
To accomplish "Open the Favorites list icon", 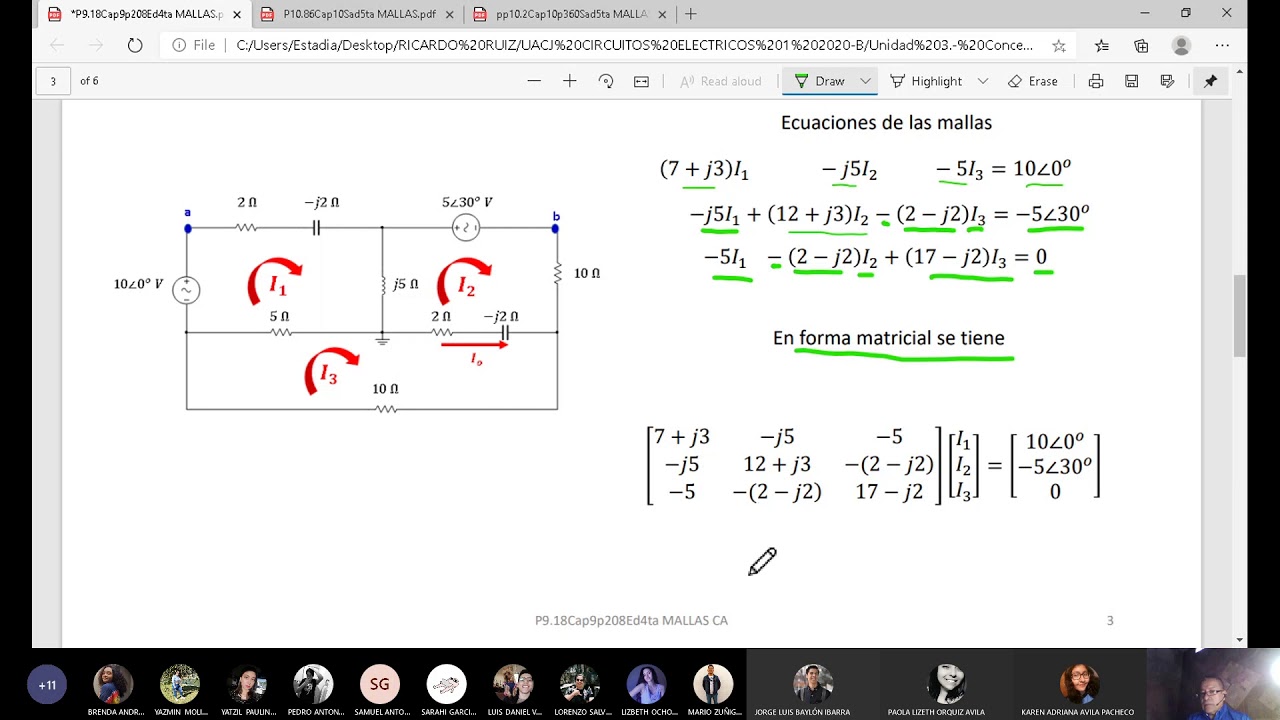I will (1102, 45).
